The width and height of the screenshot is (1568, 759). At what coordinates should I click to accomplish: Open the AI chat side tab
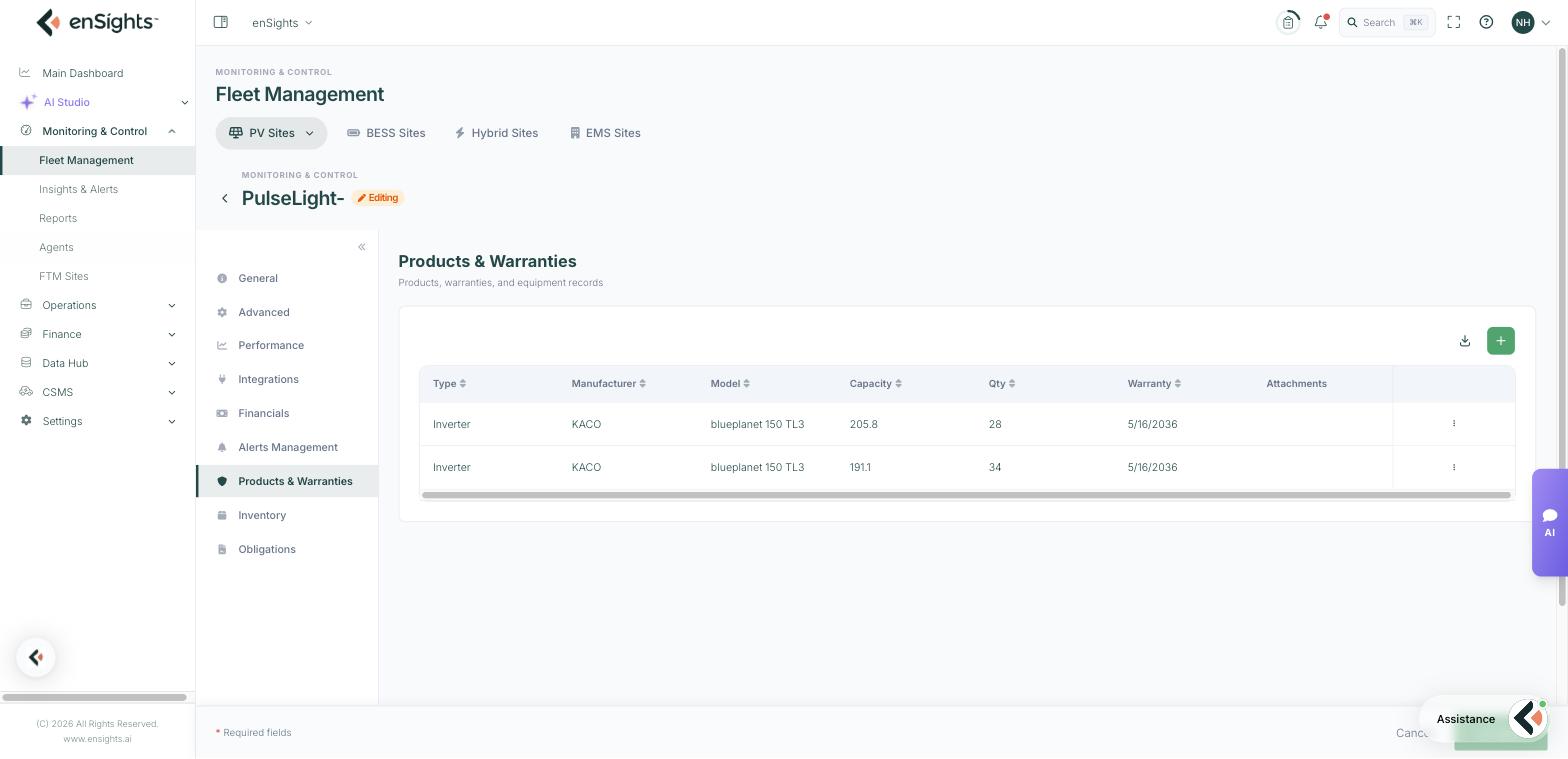[1550, 523]
